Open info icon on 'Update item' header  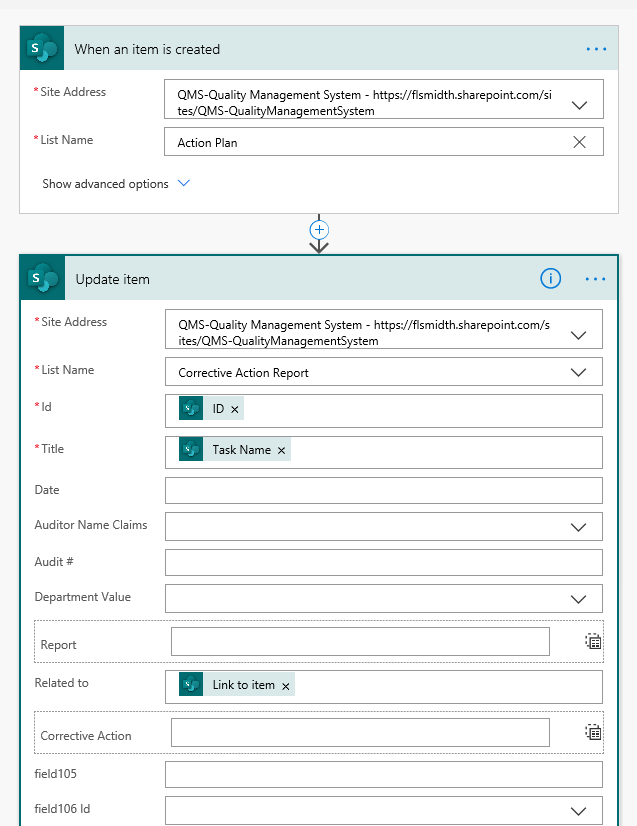tap(551, 278)
